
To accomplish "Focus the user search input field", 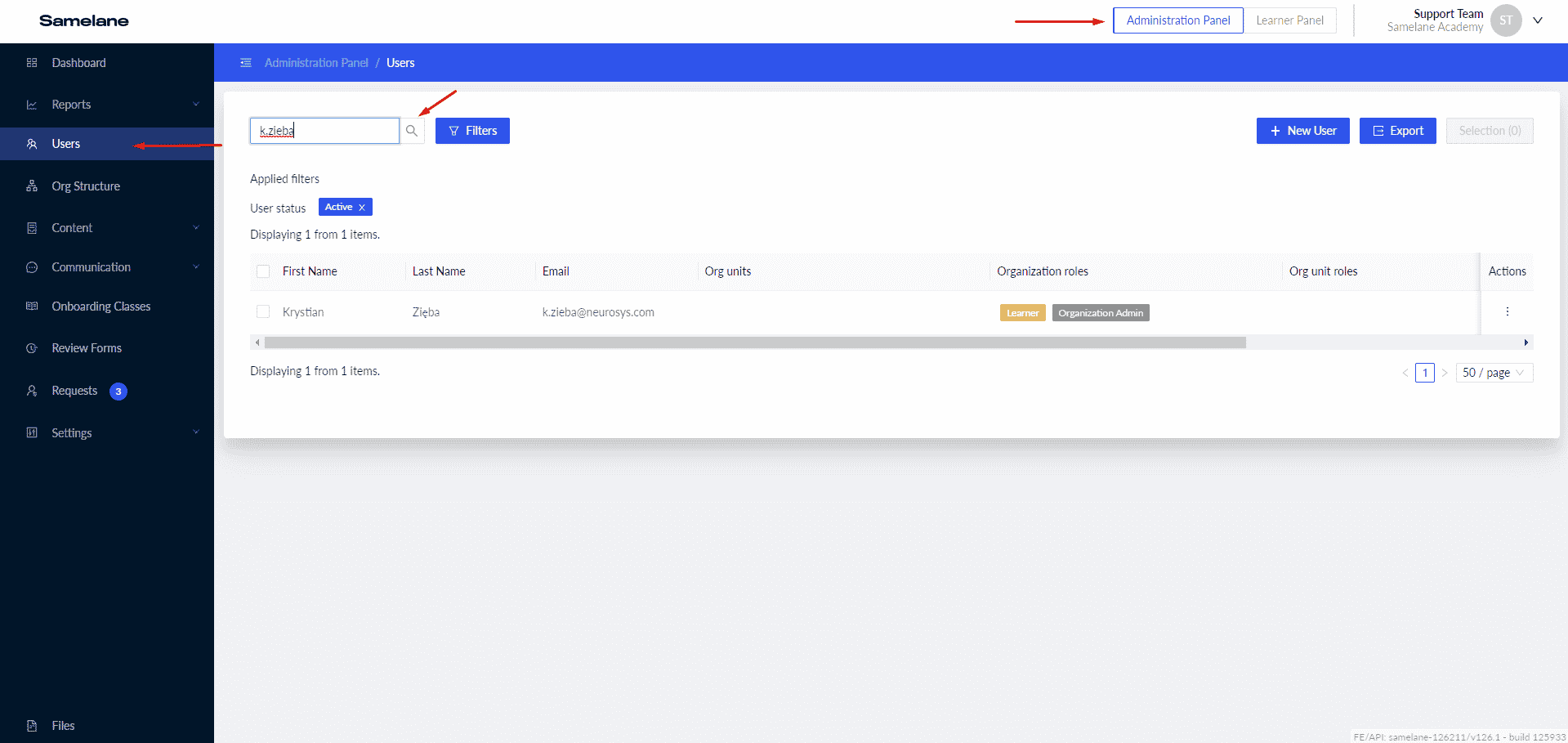I will click(x=324, y=131).
